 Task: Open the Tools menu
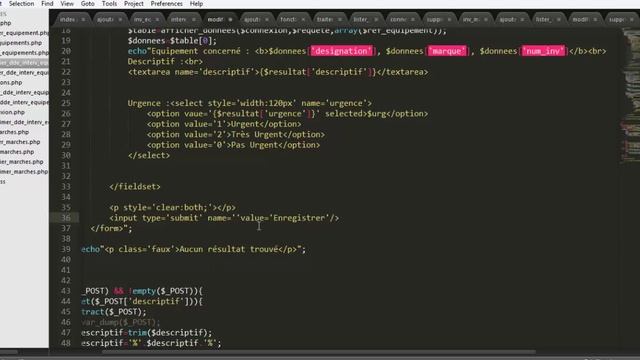pyautogui.click(x=109, y=4)
